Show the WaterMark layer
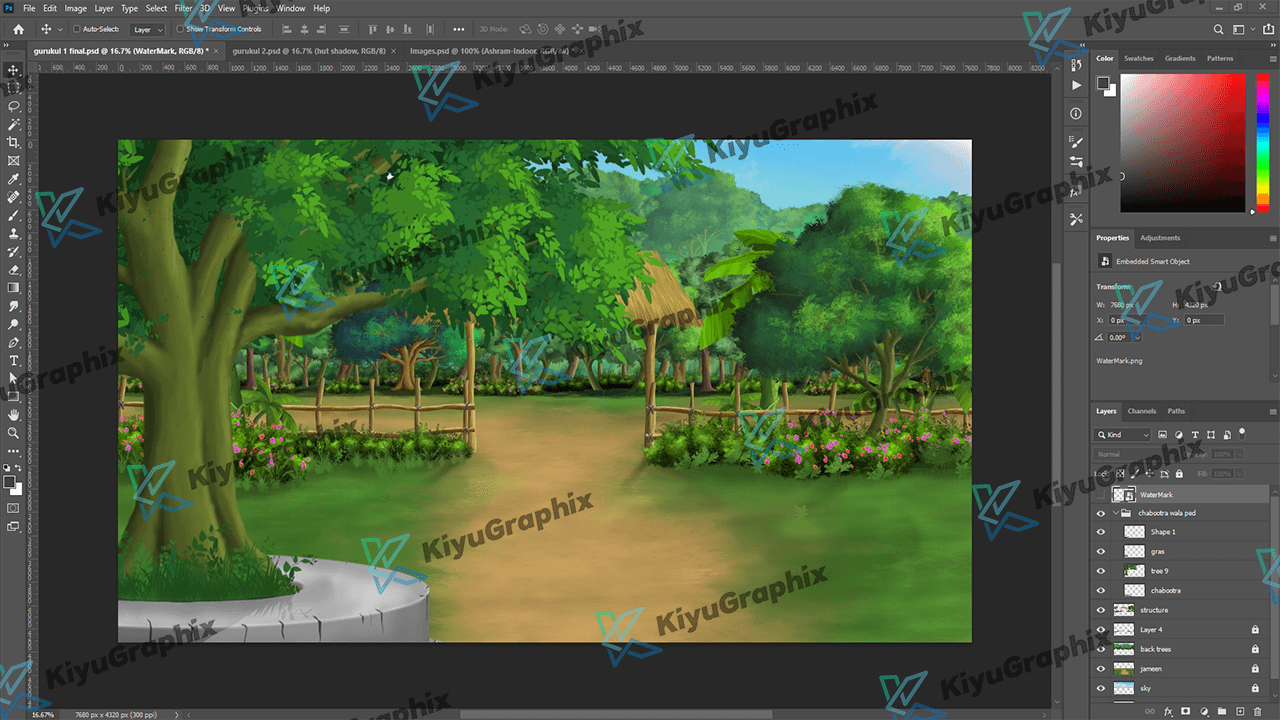This screenshot has height=720, width=1280. 1101,494
